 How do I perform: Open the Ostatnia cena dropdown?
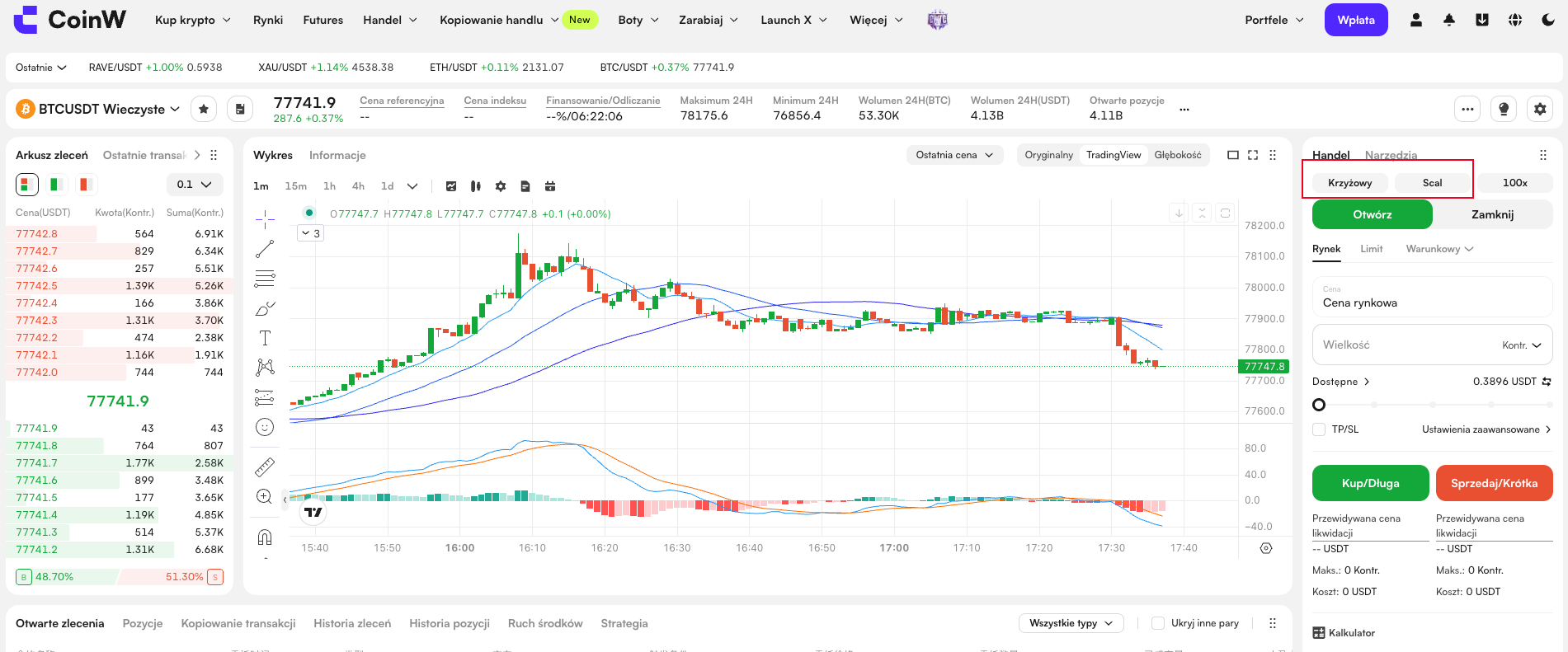point(955,155)
